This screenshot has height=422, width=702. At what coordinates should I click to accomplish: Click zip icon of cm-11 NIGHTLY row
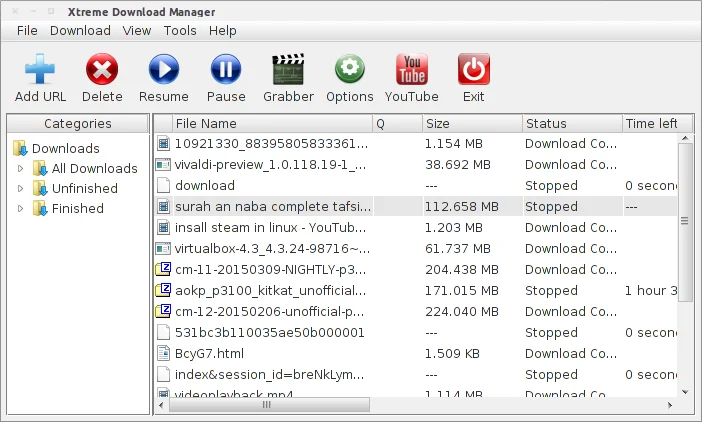click(x=163, y=269)
